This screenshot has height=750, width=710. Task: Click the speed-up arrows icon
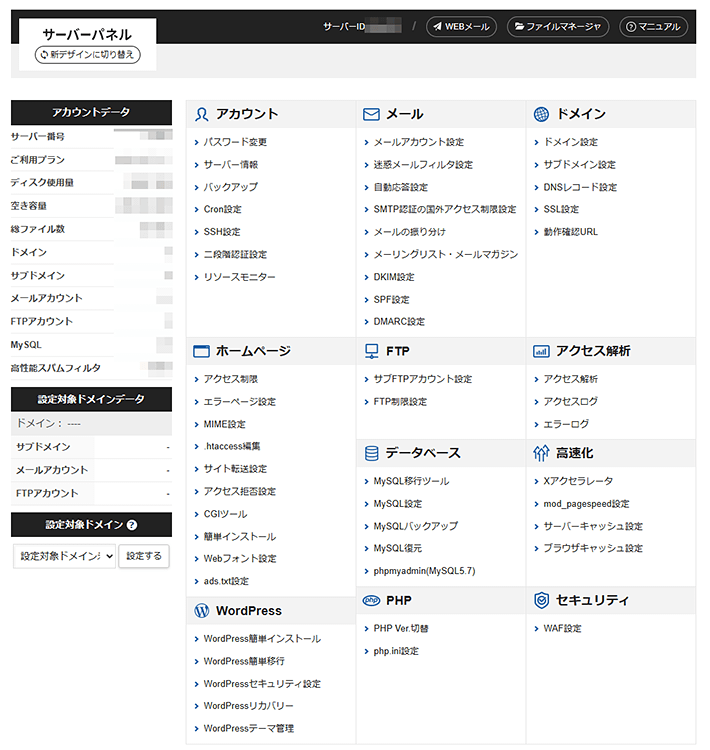(541, 453)
